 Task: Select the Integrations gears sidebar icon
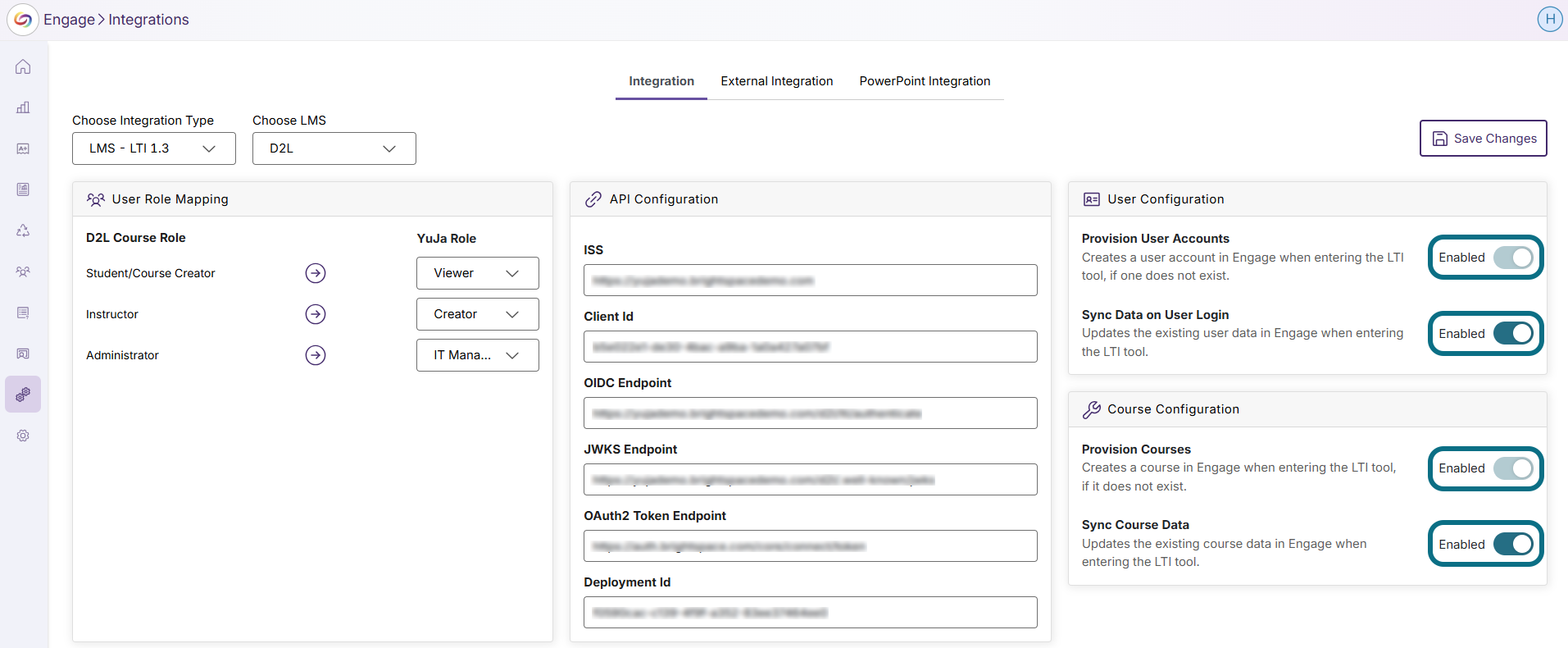(23, 395)
